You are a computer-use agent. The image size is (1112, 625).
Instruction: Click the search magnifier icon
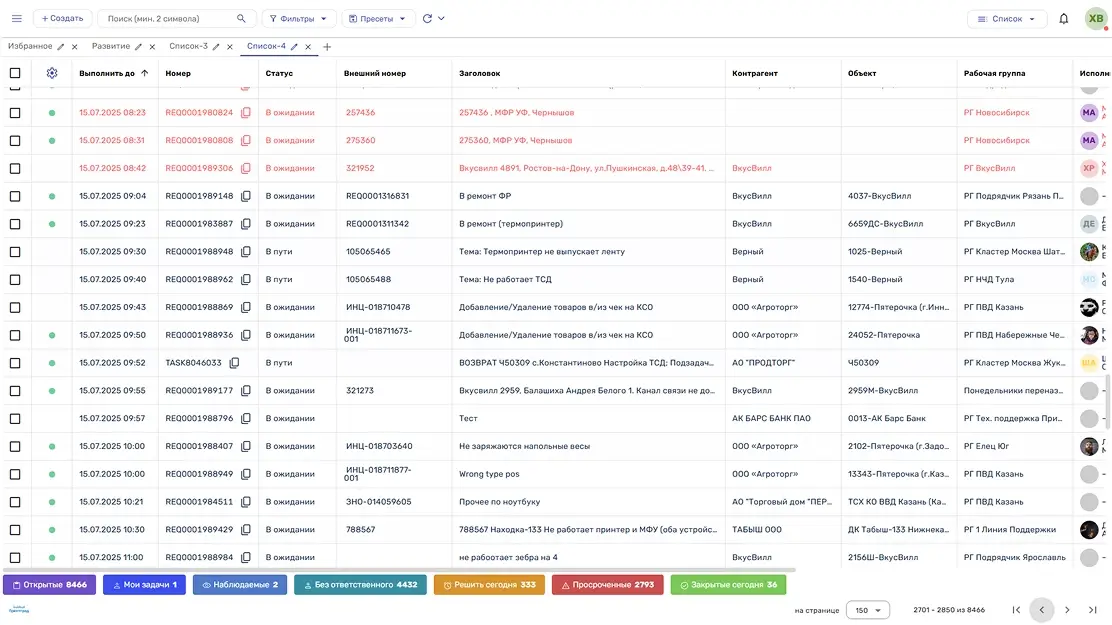[241, 19]
